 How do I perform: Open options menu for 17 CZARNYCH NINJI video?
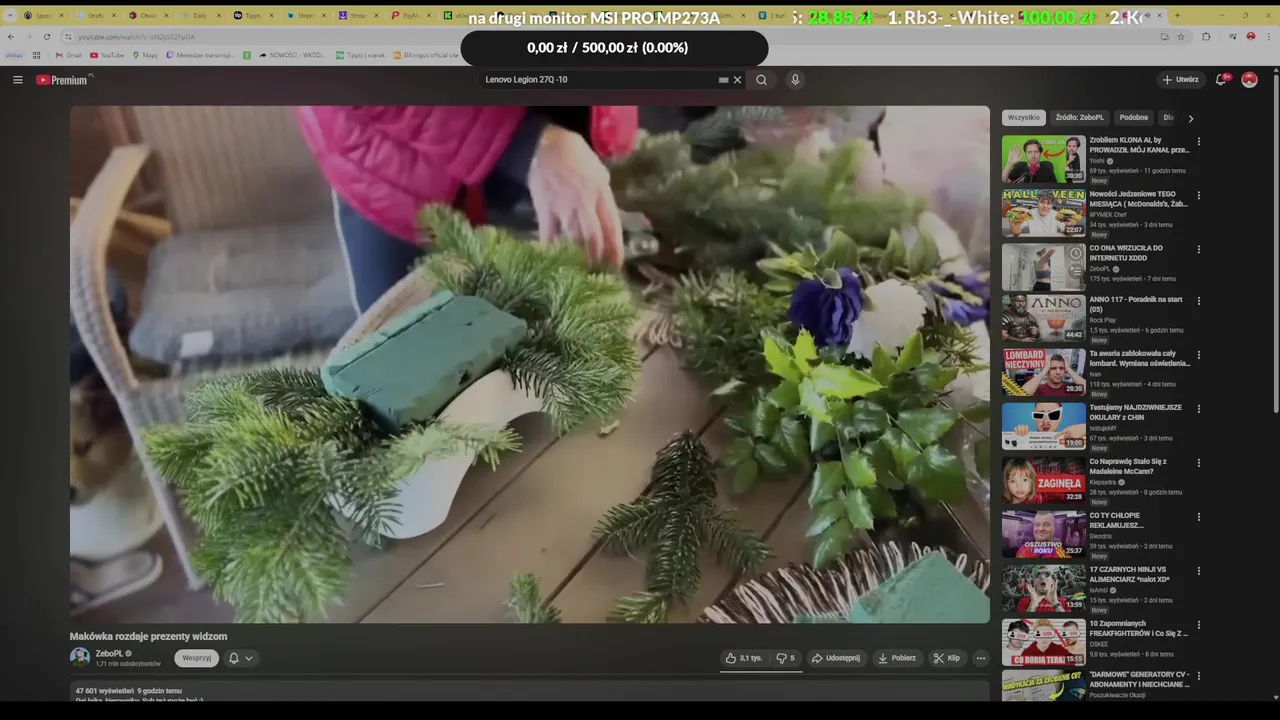pos(1198,570)
